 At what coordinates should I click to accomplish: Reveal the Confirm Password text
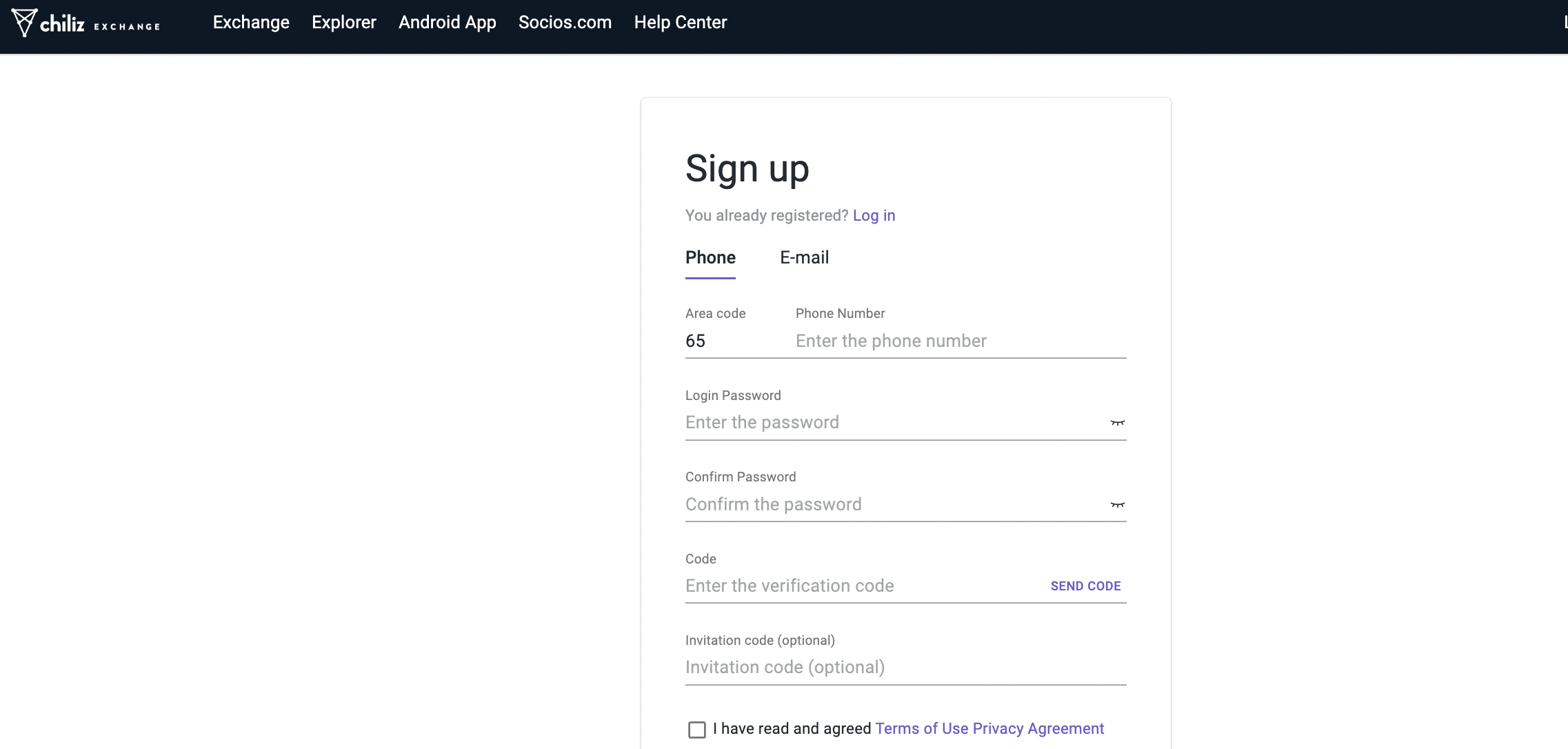pos(1117,505)
